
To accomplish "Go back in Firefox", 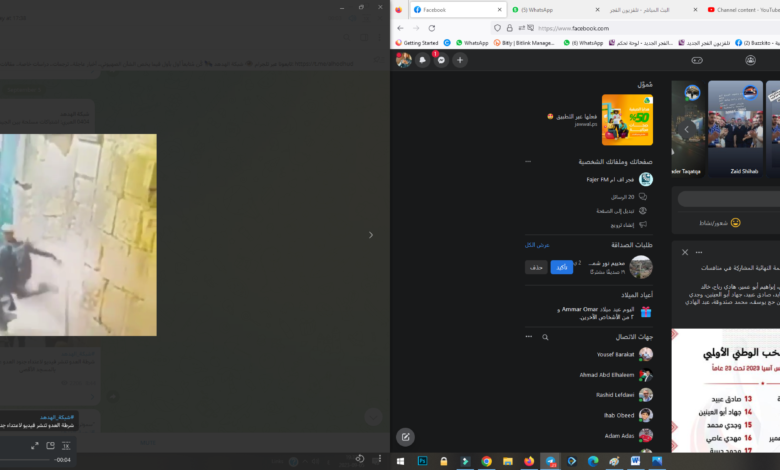I will pos(400,28).
